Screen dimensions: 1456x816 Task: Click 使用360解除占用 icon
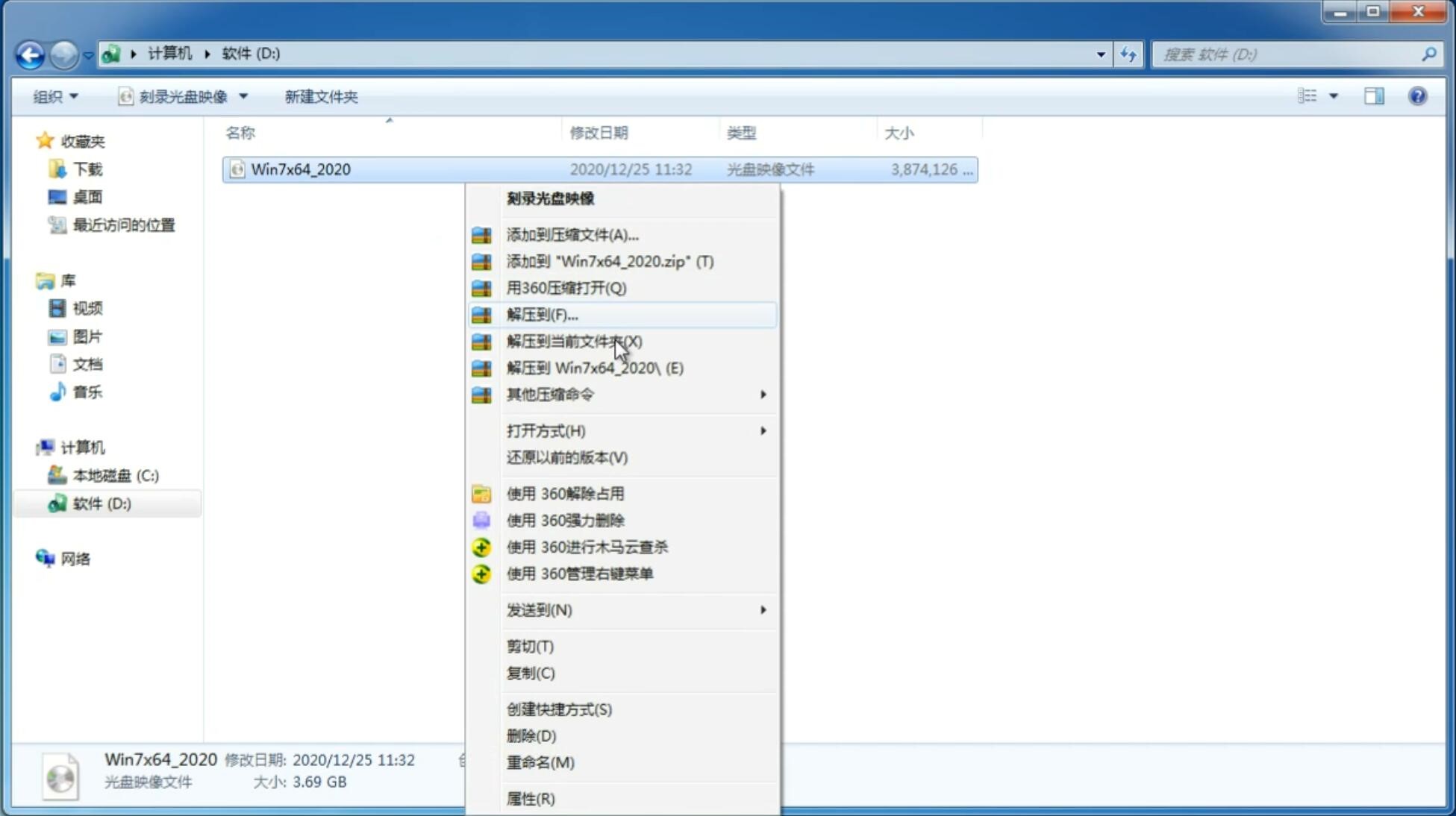(480, 493)
